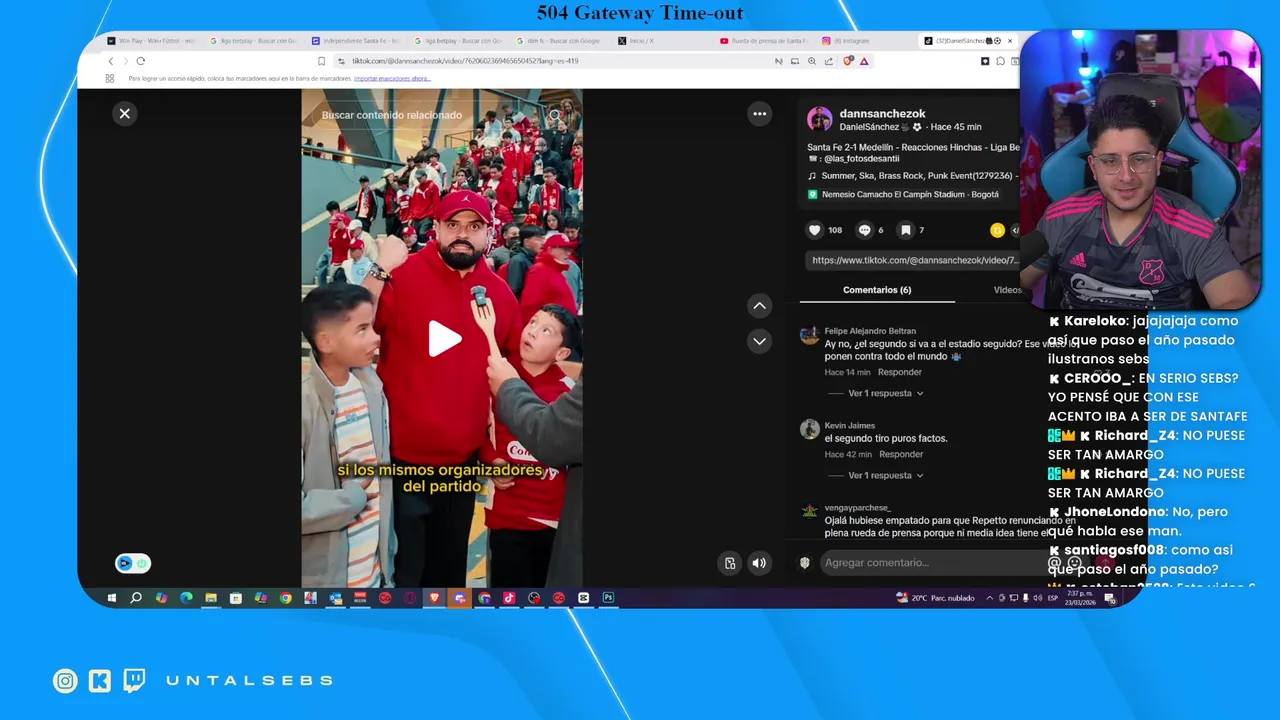Screen dimensions: 1280x720
Task: Click the tiktok.com address bar URL
Action: tap(465, 61)
